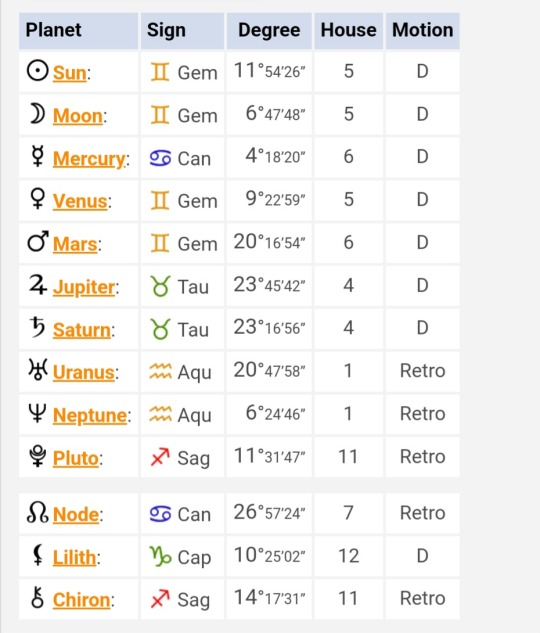The height and width of the screenshot is (633, 540).
Task: Open the Saturn link
Action: click(82, 330)
